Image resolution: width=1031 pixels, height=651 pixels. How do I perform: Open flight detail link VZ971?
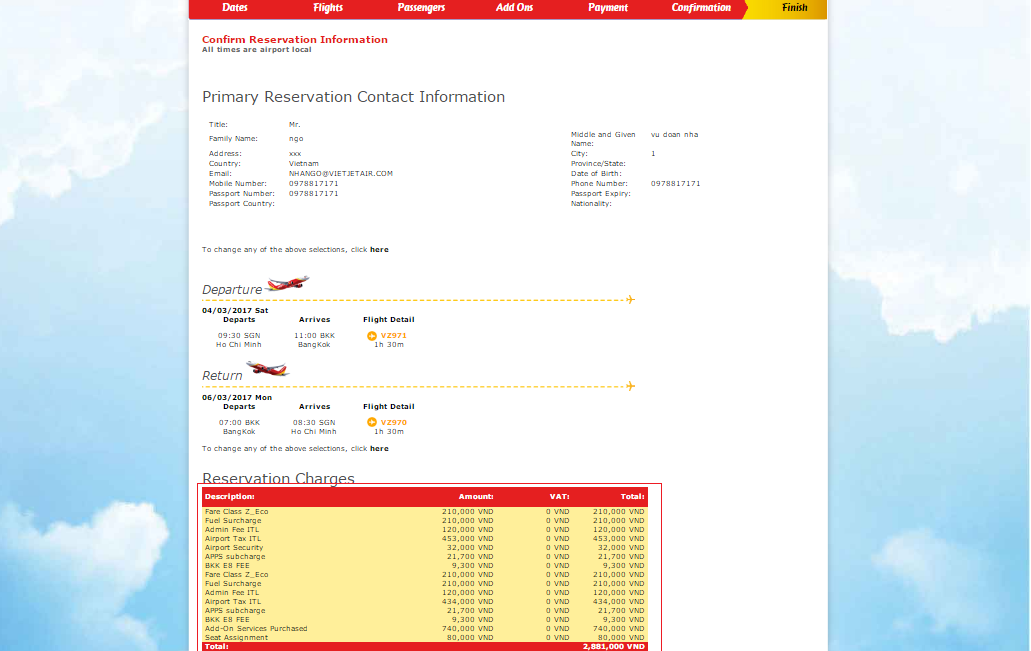click(394, 336)
